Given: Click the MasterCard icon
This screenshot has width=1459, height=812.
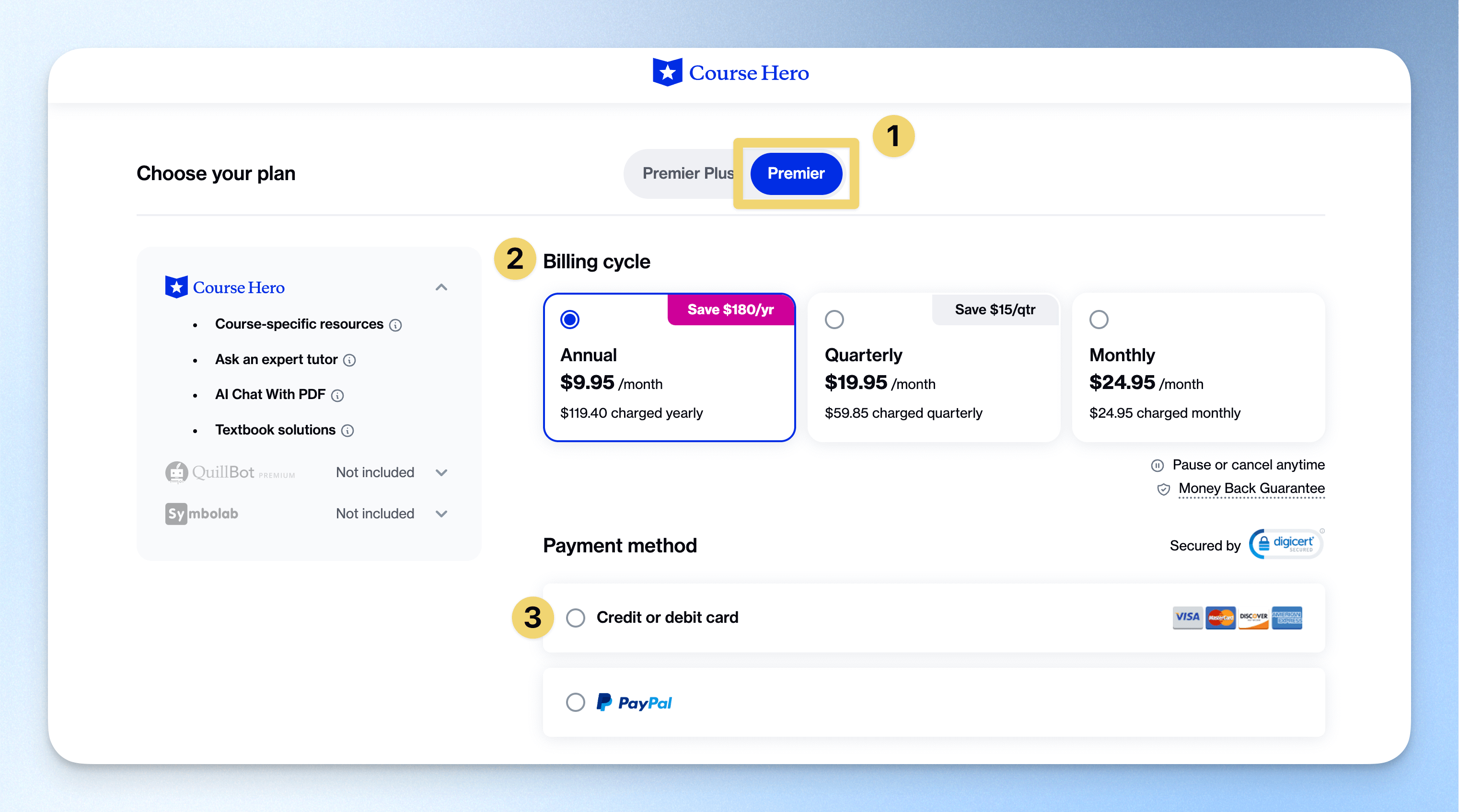Looking at the screenshot, I should click(x=1221, y=617).
